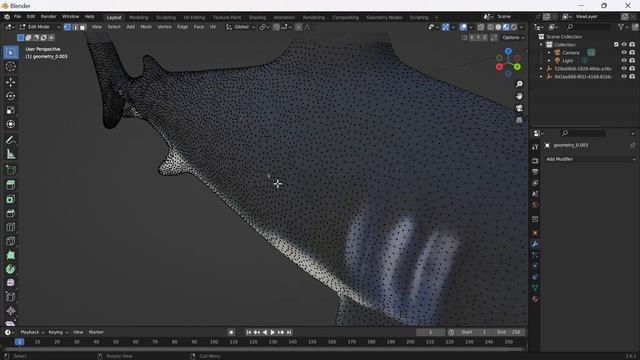640x360 pixels.
Task: Click the End frame field
Action: (x=509, y=332)
